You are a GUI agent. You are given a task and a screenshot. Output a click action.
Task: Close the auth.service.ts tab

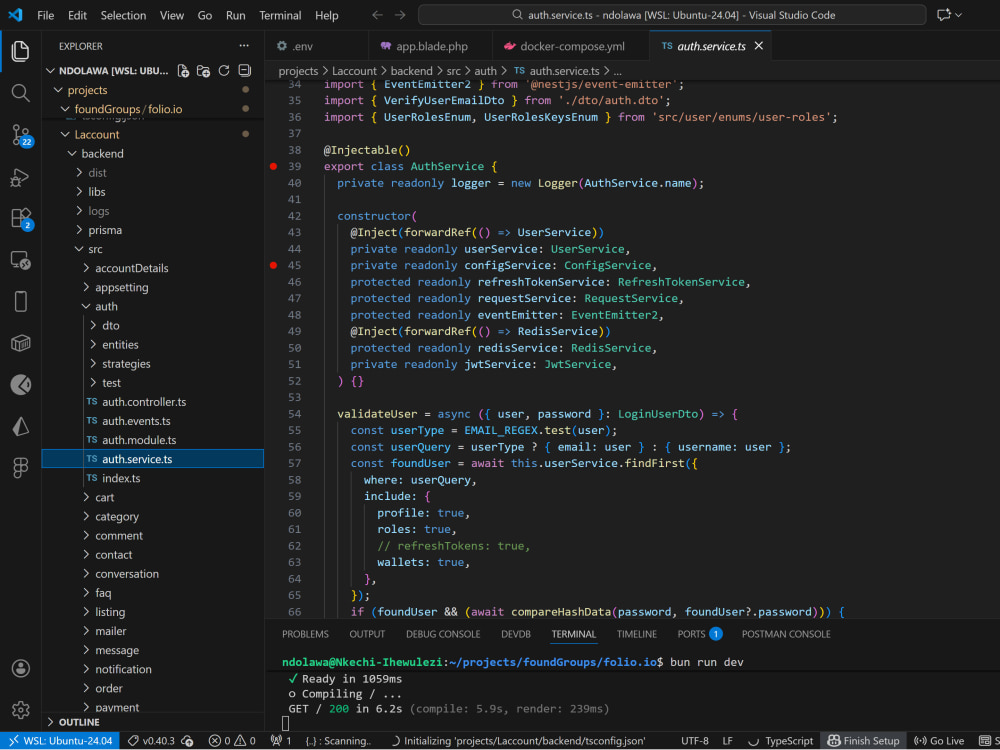758,46
